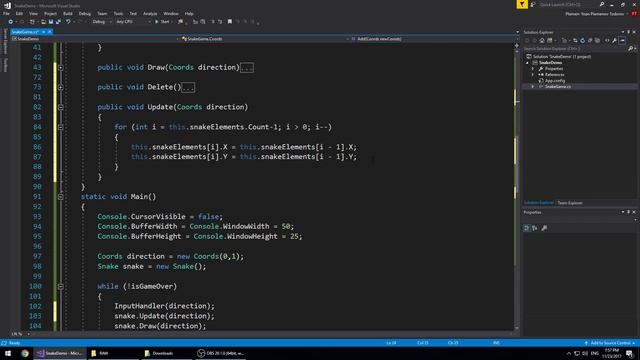The height and width of the screenshot is (360, 640).
Task: Click the collapsed ellipsis box after Delete
Action: click(188, 87)
